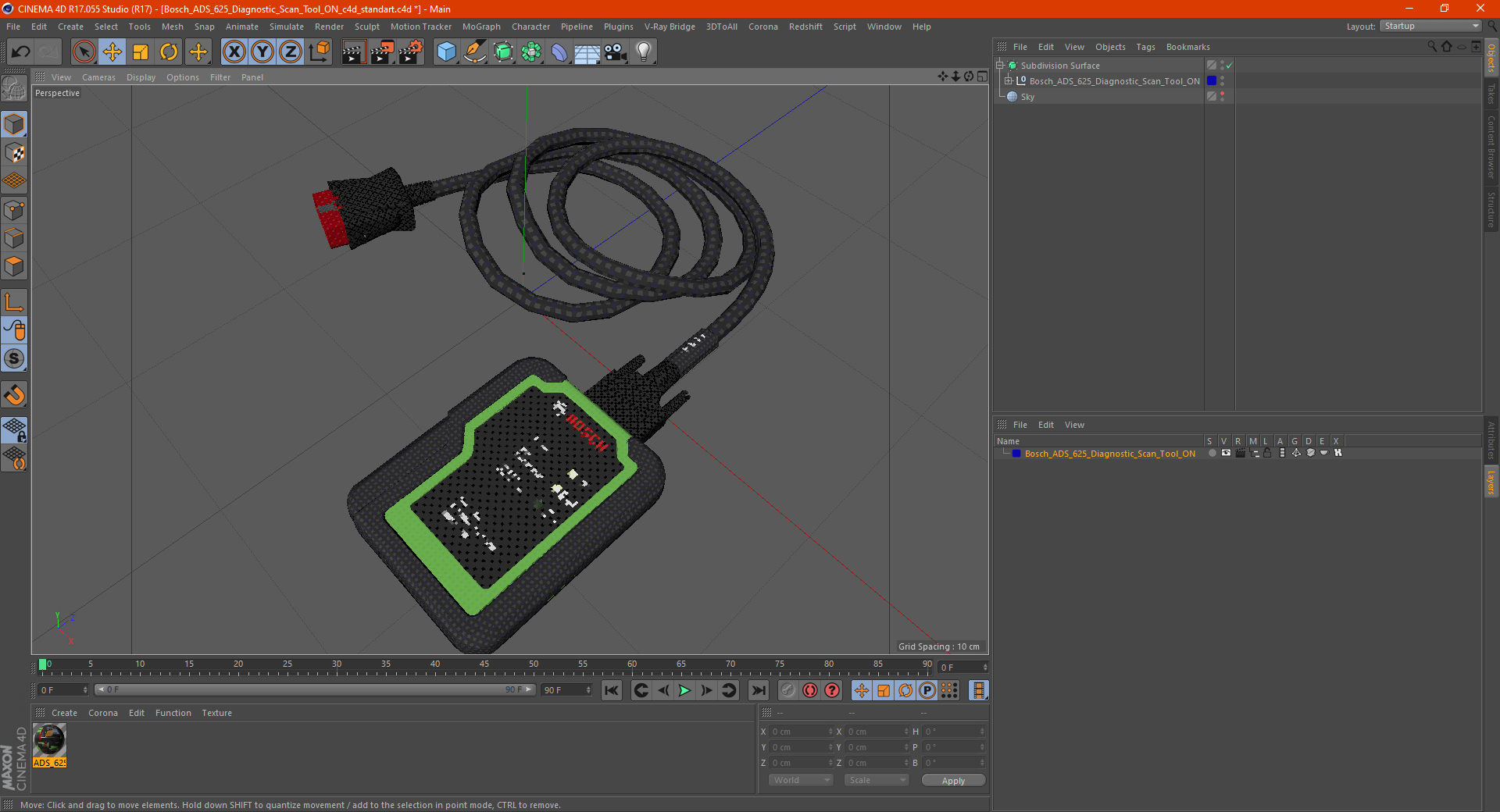
Task: Collapse the Subdivision Surface tree
Action: (1000, 66)
